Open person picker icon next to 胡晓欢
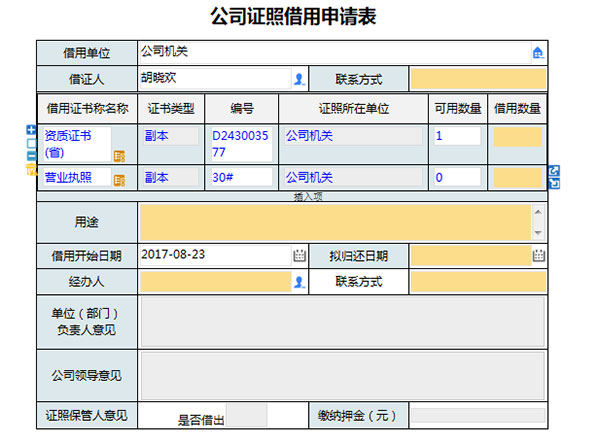The width and height of the screenshot is (600, 442). pos(299,79)
